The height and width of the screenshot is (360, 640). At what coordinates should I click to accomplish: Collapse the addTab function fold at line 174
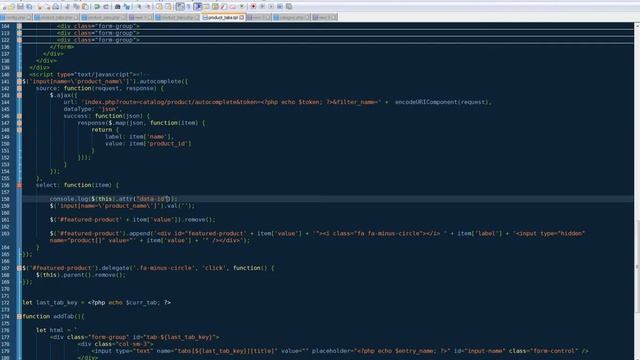coord(19,316)
